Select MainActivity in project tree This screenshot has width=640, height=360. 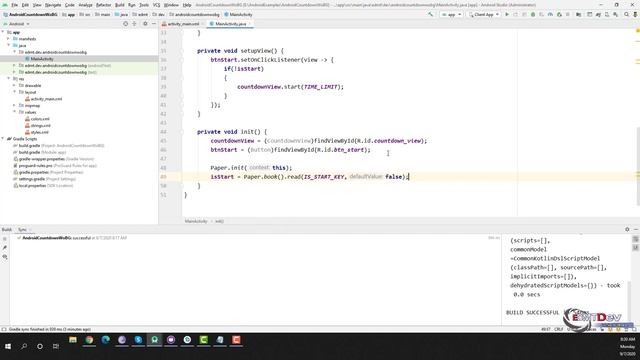click(x=42, y=59)
